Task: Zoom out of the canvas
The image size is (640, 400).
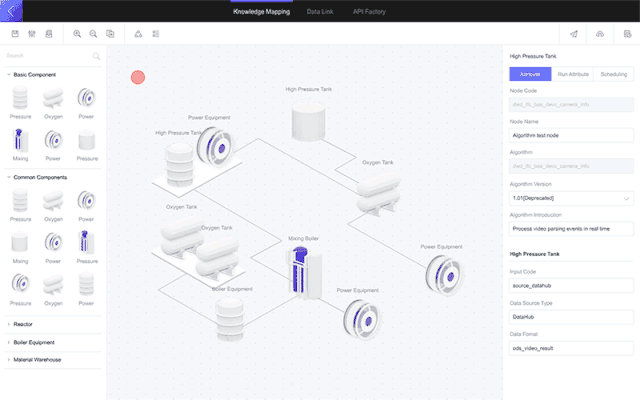Action: tap(93, 33)
